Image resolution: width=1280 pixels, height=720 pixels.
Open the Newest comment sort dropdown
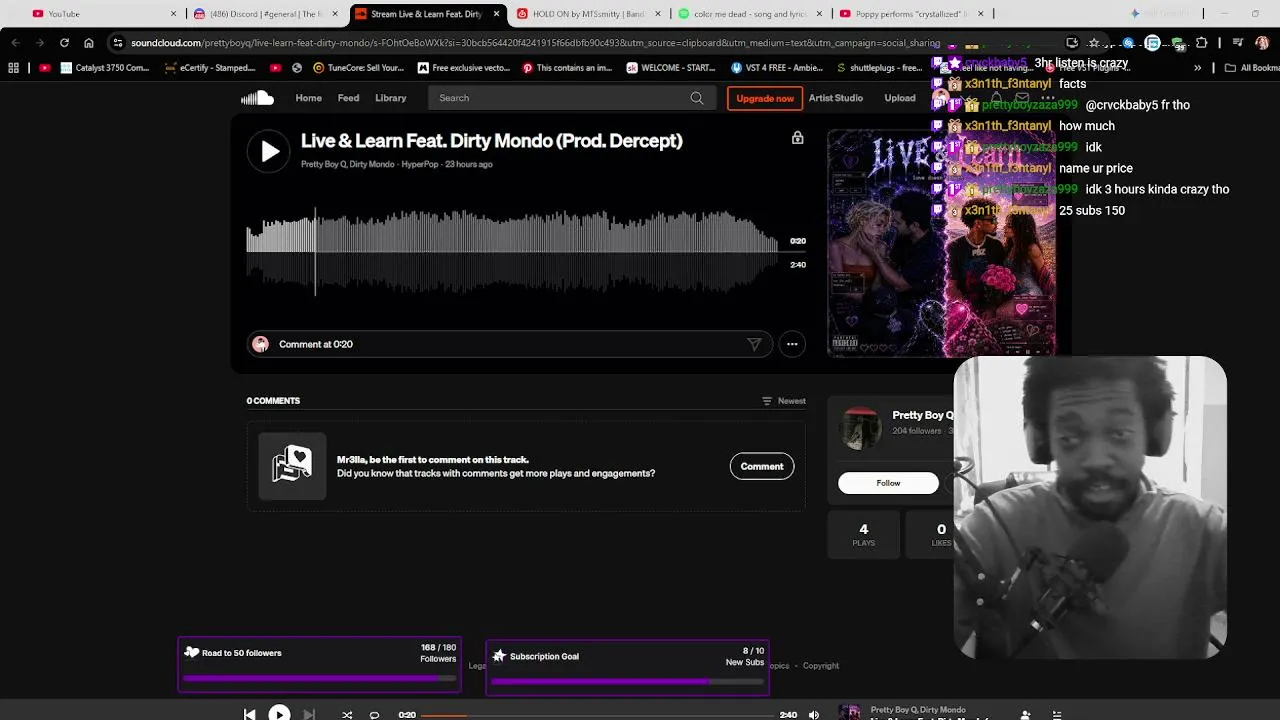pos(784,401)
